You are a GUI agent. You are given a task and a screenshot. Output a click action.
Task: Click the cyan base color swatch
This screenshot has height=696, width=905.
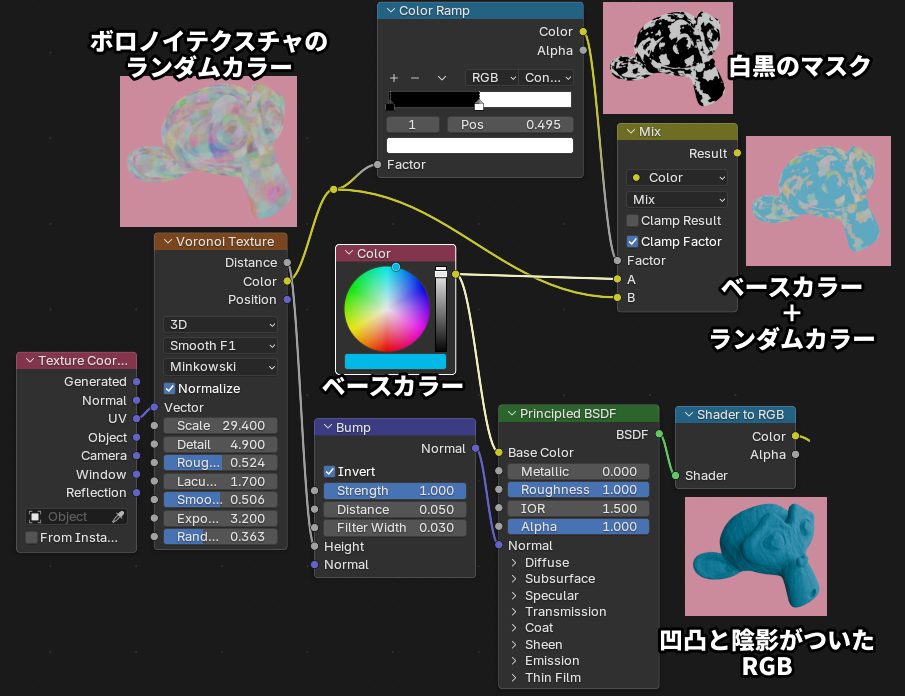pos(395,361)
